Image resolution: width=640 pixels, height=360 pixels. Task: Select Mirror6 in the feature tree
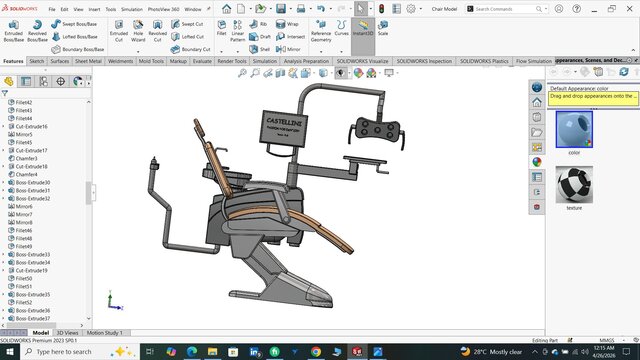24,207
